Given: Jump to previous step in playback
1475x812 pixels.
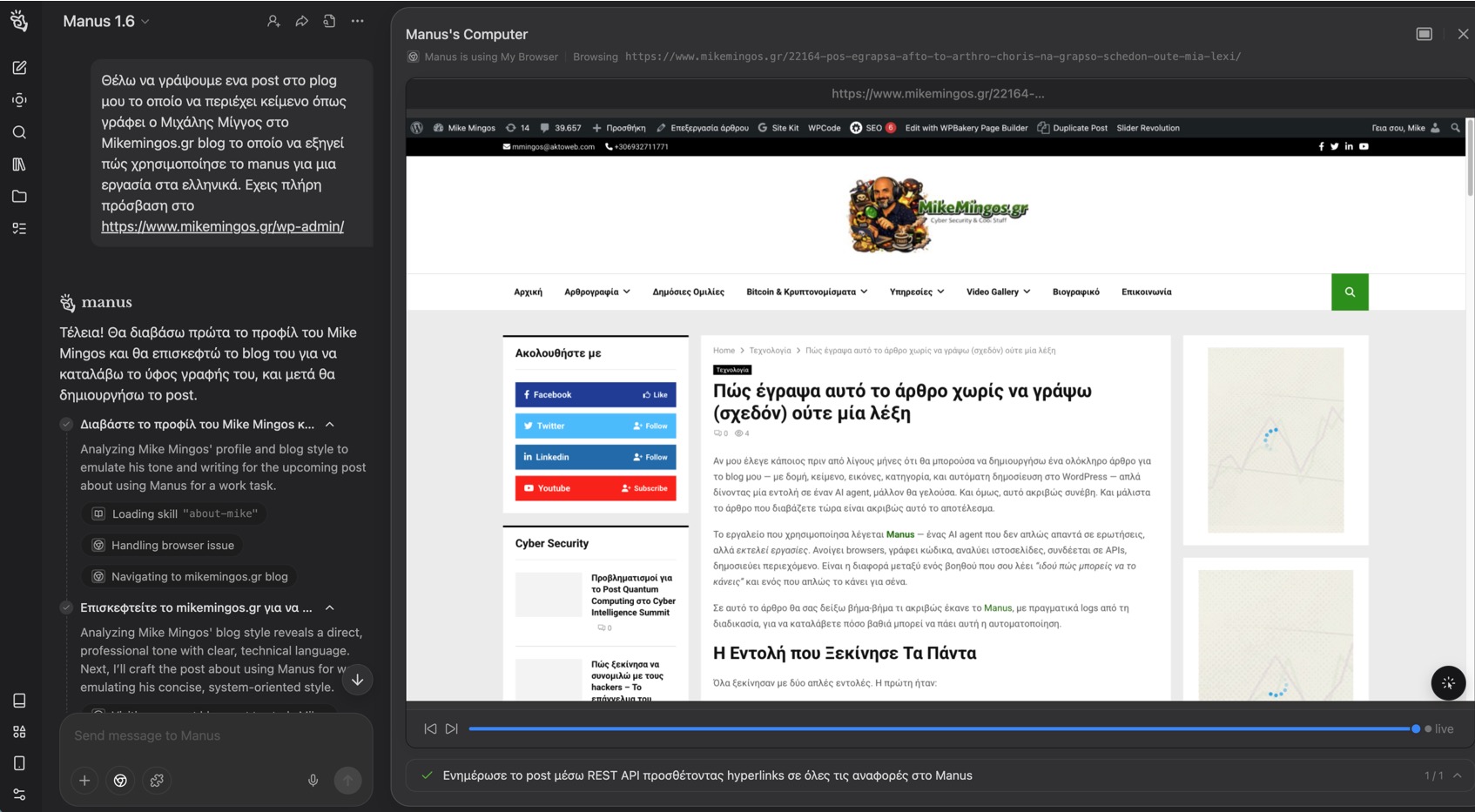Looking at the screenshot, I should [x=430, y=729].
